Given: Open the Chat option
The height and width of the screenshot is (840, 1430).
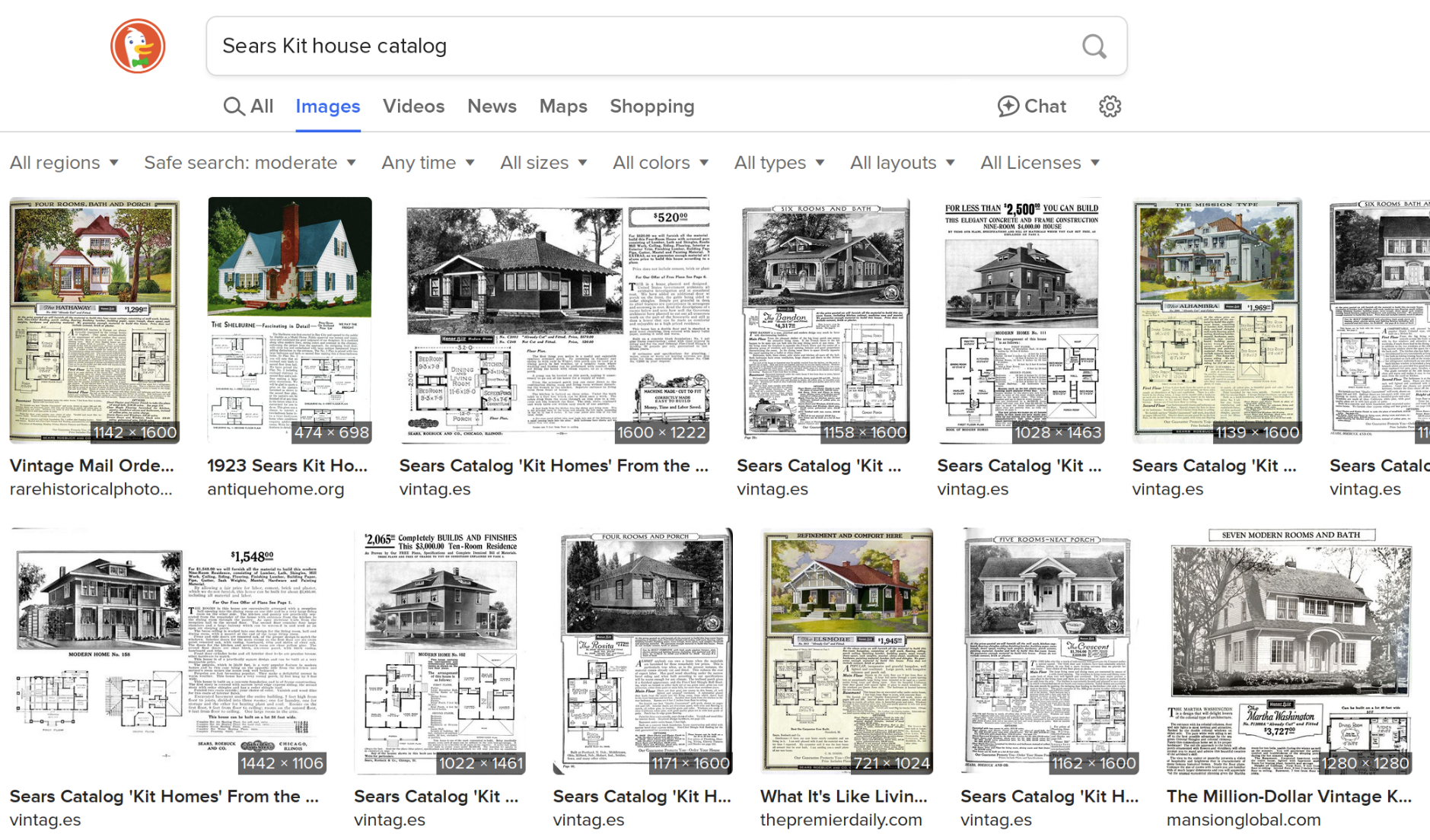Looking at the screenshot, I should click(x=1032, y=107).
